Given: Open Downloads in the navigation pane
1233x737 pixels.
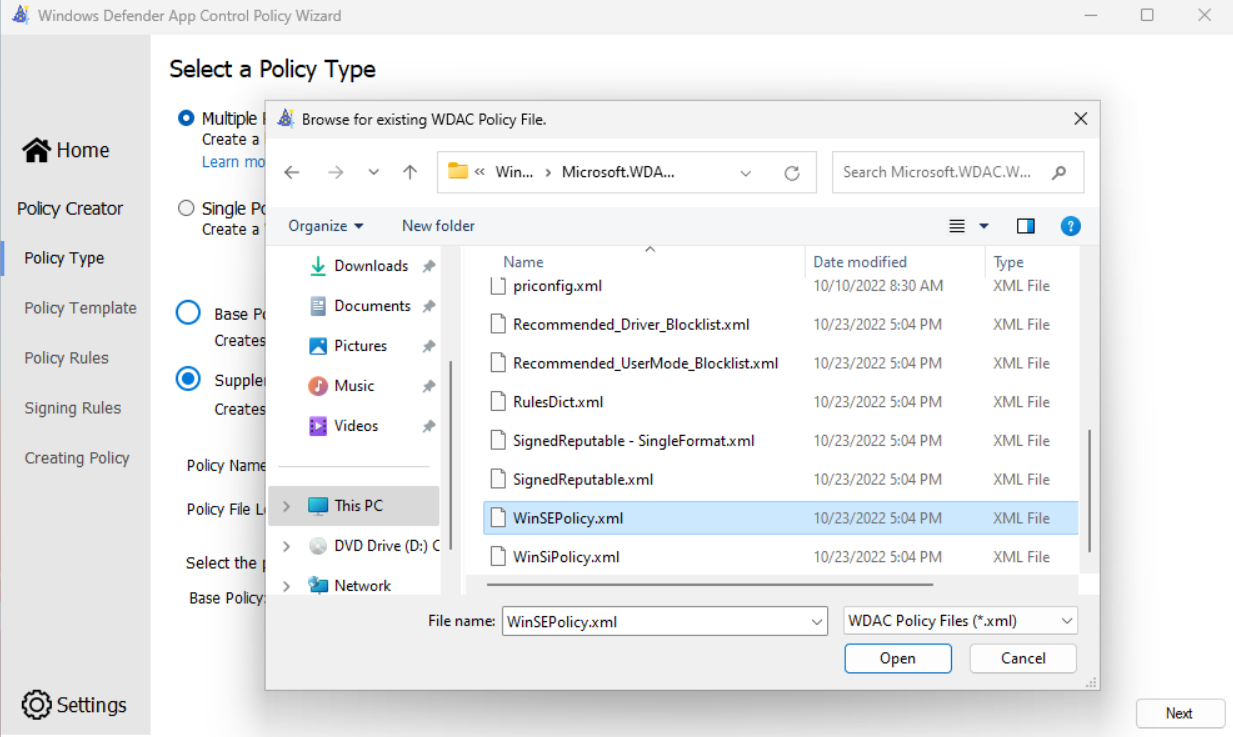Looking at the screenshot, I should click(371, 266).
